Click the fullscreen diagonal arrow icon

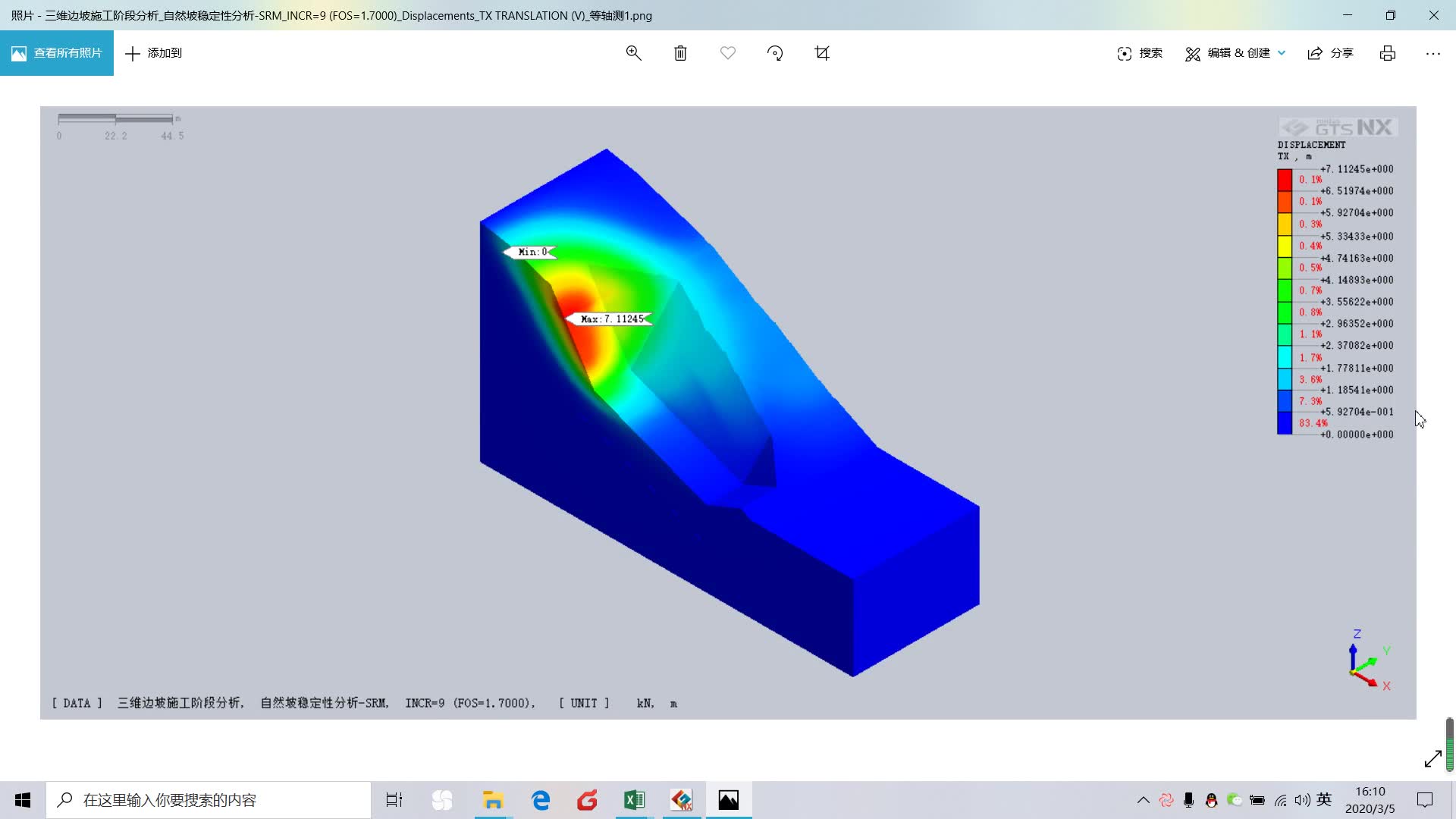click(x=1432, y=758)
